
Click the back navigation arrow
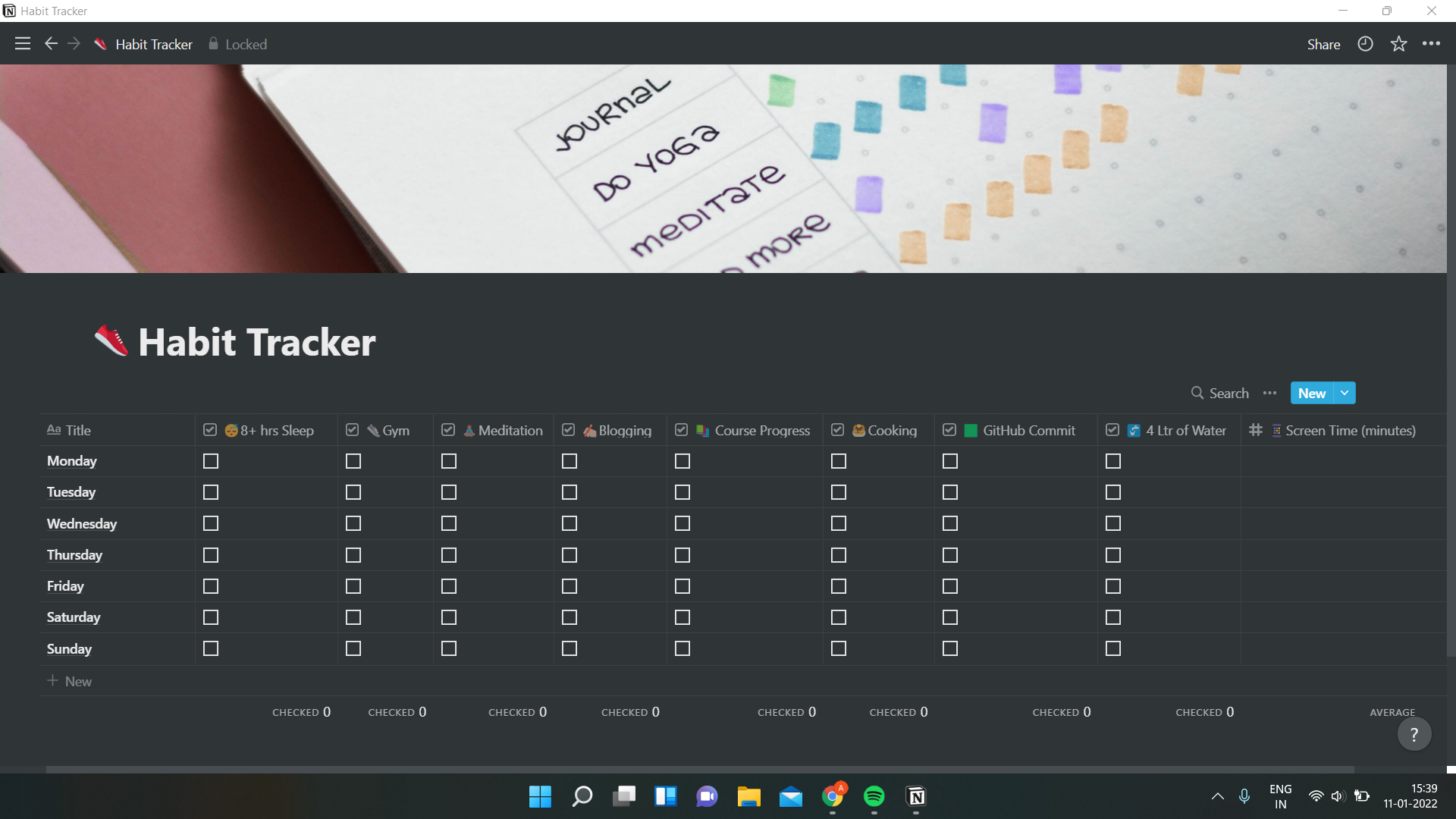click(51, 43)
